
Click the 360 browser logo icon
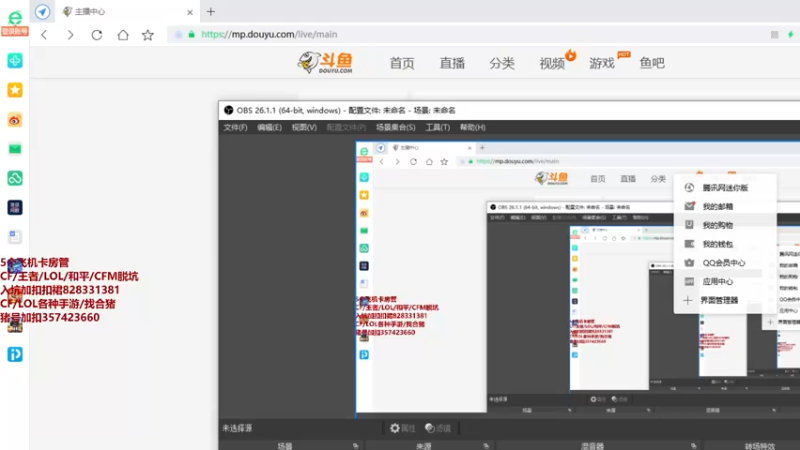pos(15,18)
